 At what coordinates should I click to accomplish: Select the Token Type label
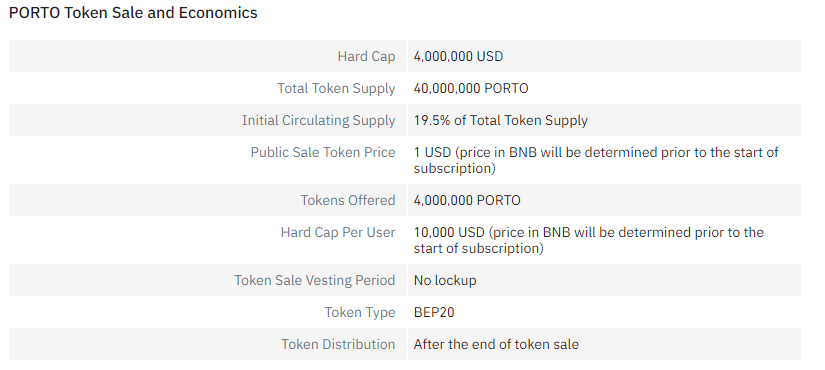(360, 313)
